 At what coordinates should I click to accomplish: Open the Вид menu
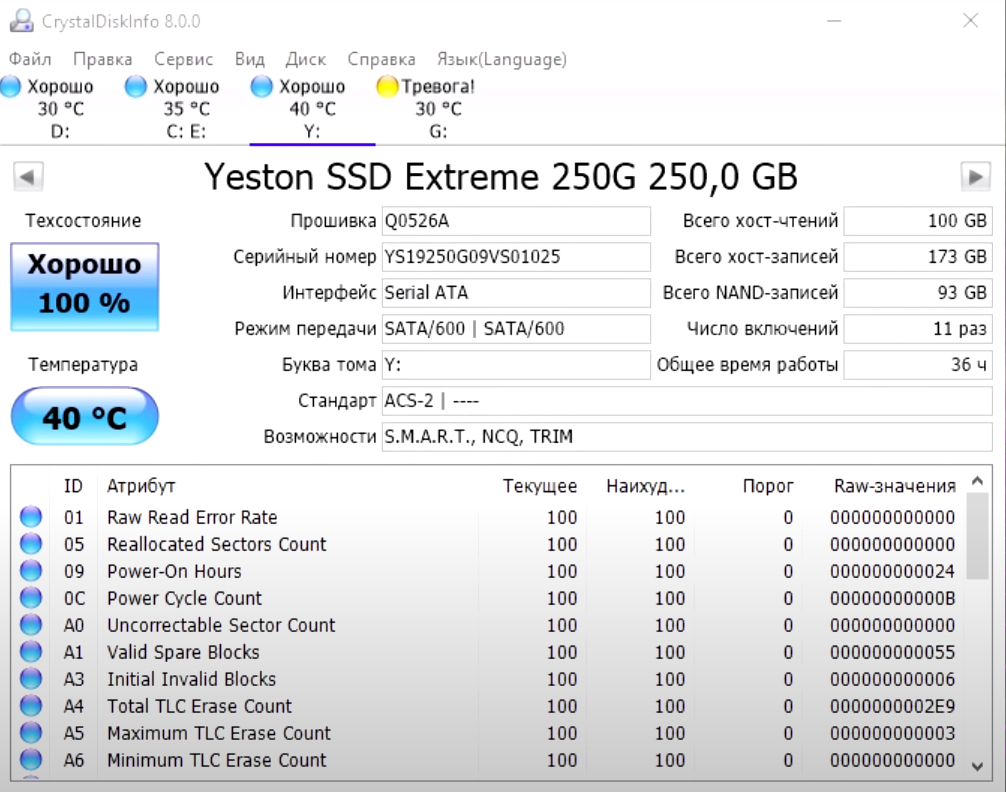pyautogui.click(x=250, y=59)
